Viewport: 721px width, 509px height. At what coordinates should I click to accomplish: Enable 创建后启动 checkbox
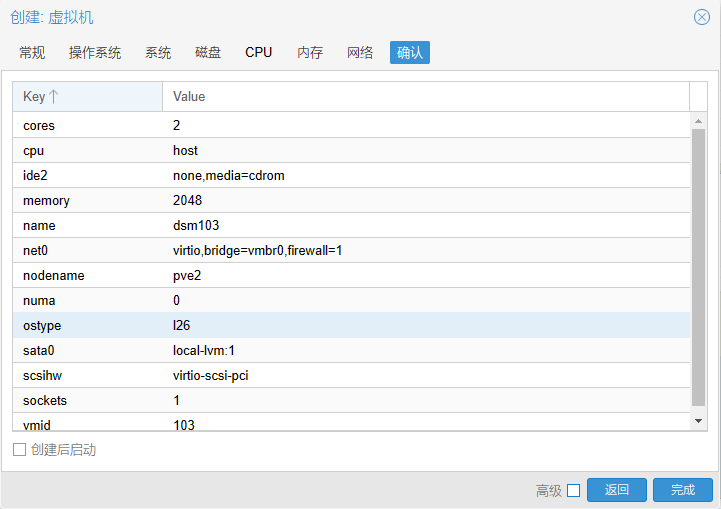pos(19,449)
